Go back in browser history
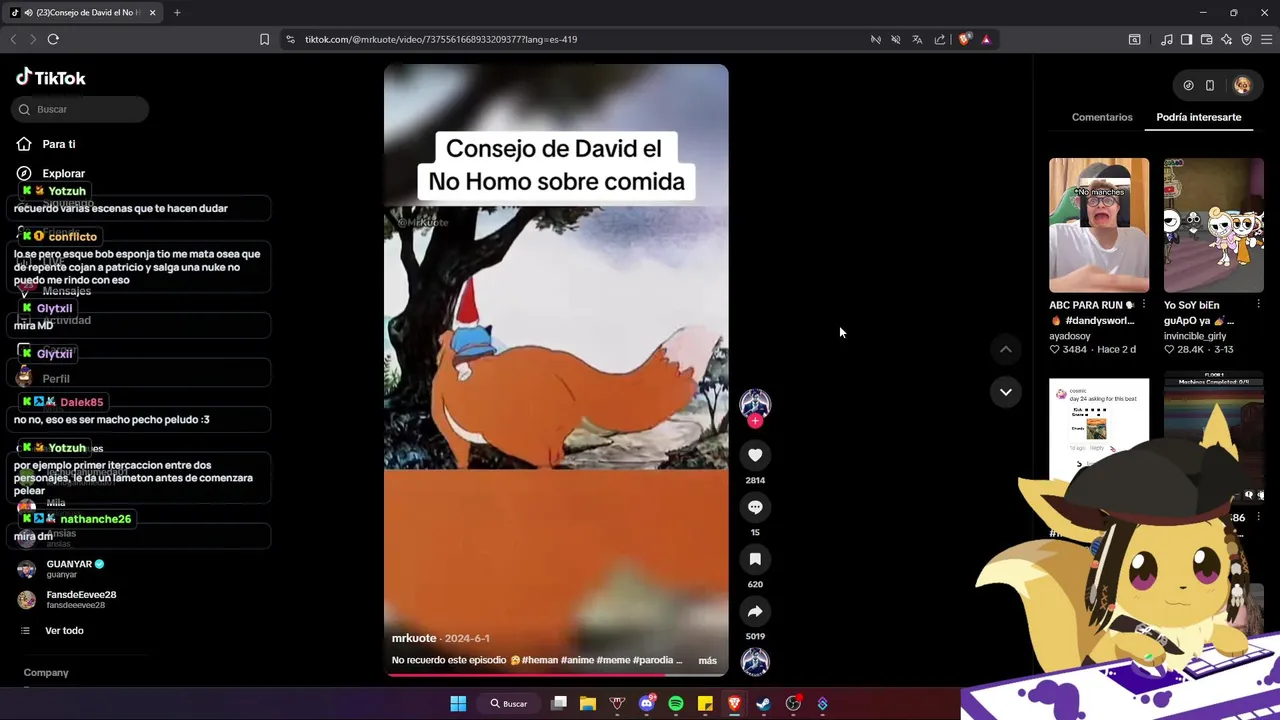The image size is (1280, 720). [x=13, y=39]
